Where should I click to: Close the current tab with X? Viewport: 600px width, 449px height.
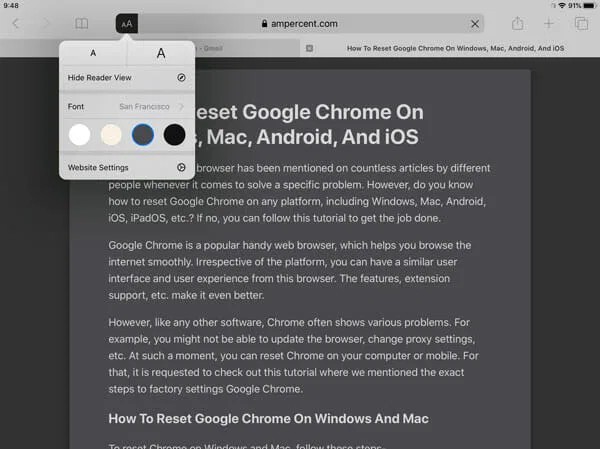[309, 48]
